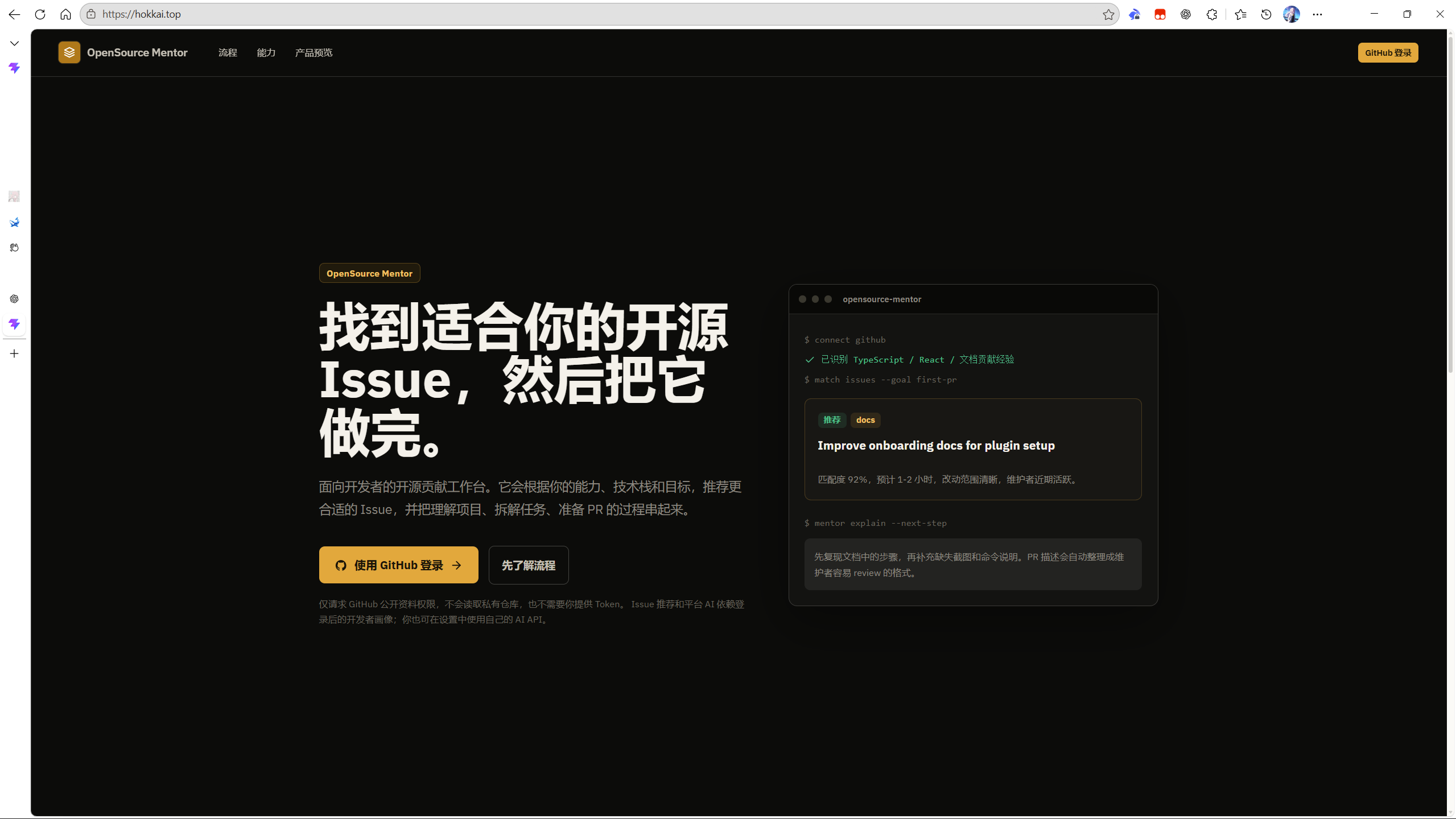The height and width of the screenshot is (819, 1456).
Task: Click the OpenSource Mentor layers logo
Action: (x=69, y=52)
